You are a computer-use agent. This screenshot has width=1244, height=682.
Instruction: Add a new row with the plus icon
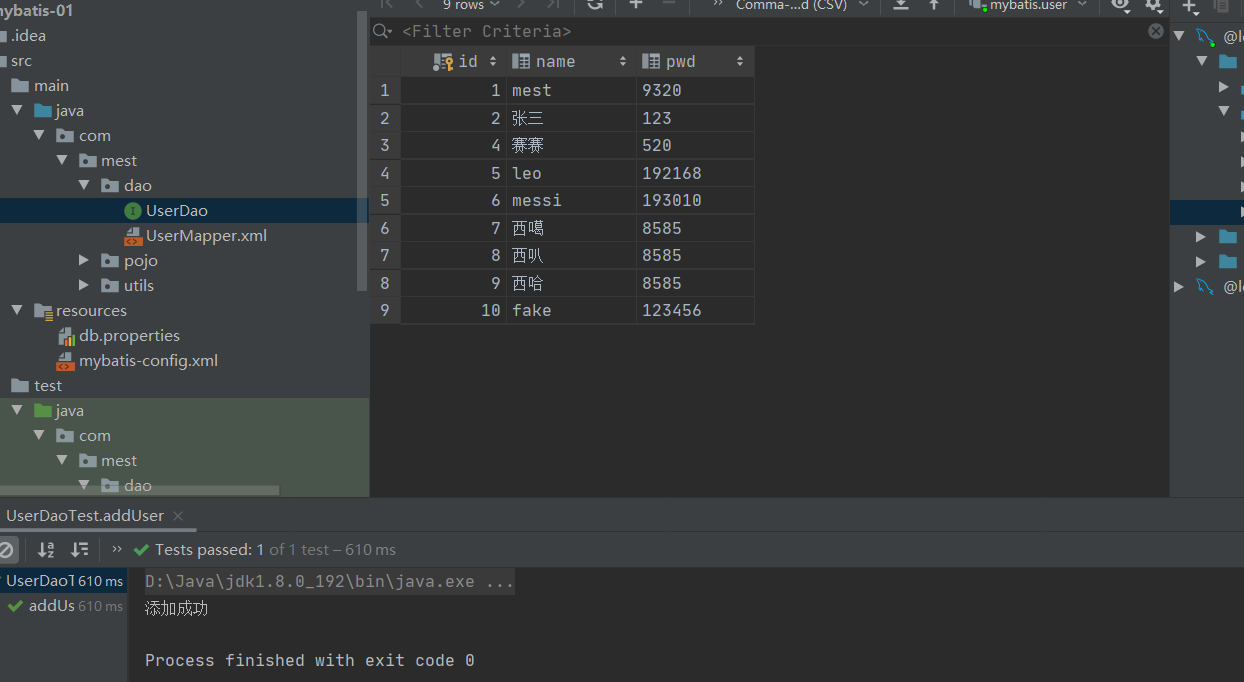635,5
